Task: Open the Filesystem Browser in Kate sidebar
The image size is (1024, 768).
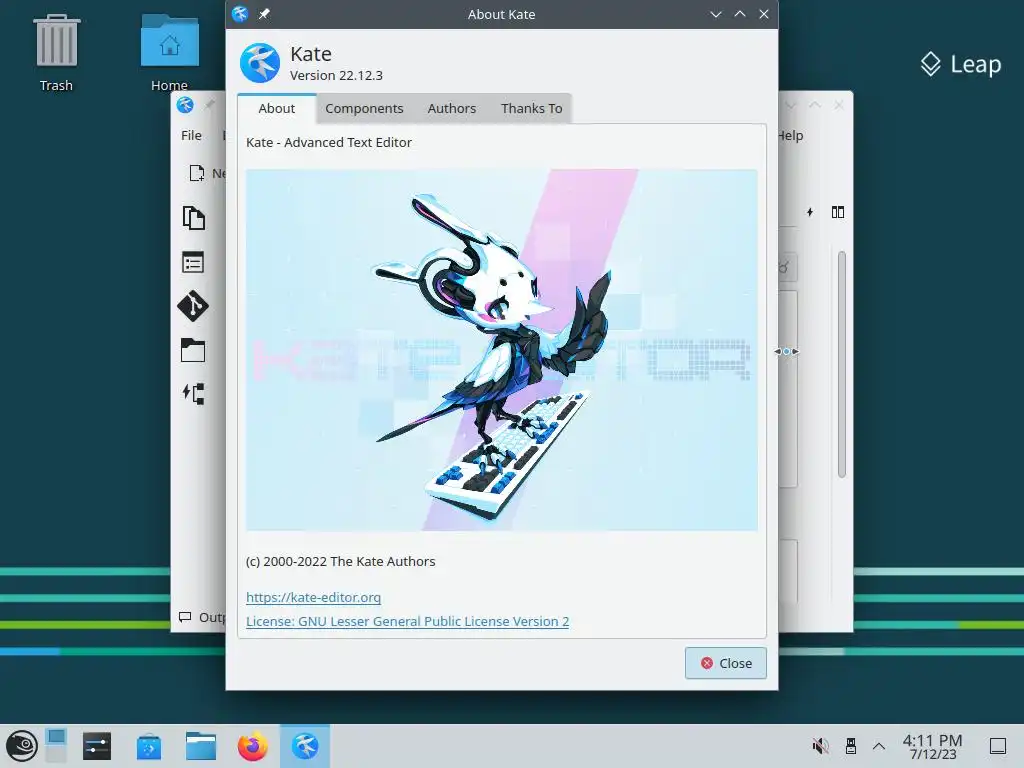Action: click(193, 350)
